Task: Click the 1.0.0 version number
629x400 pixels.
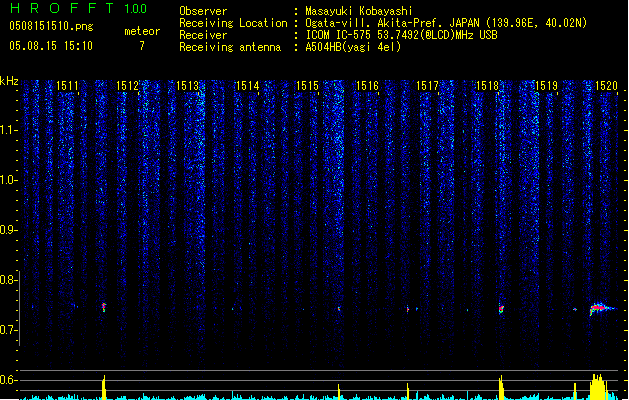Action: (135, 9)
